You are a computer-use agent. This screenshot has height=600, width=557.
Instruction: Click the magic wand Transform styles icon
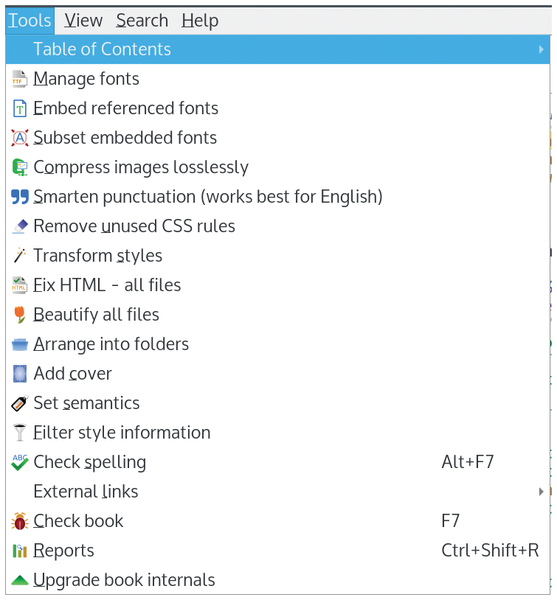coord(19,256)
